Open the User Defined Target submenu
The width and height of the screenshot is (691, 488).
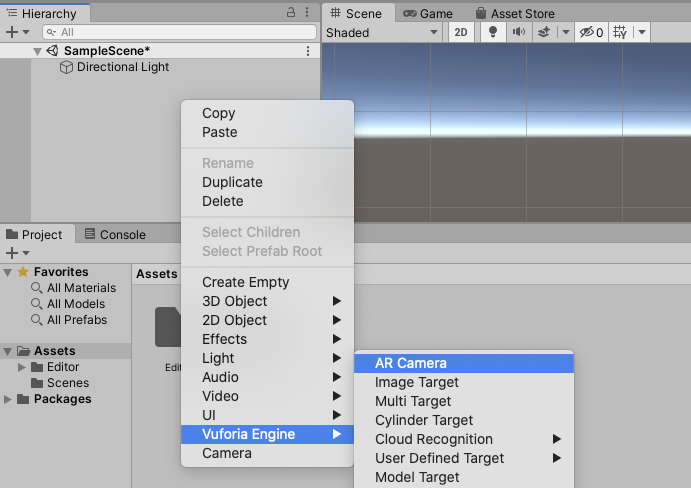[x=464, y=458]
